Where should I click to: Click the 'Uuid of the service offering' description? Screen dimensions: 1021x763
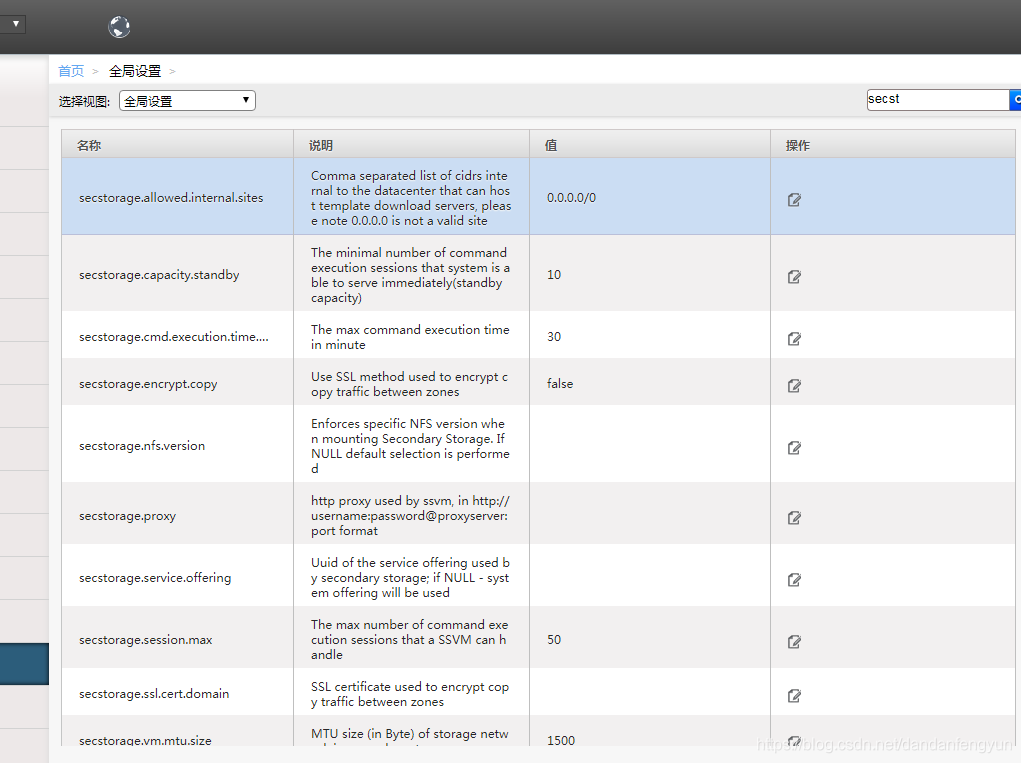[x=410, y=577]
